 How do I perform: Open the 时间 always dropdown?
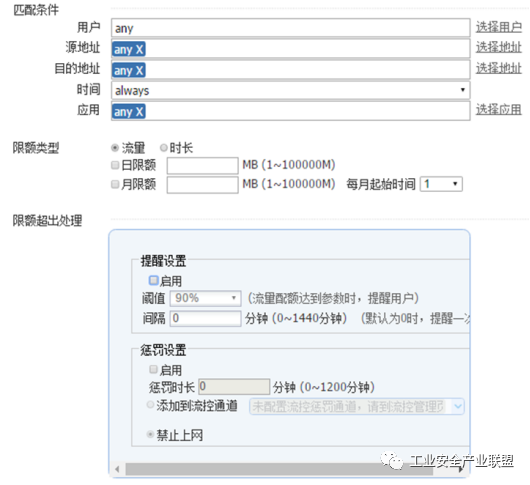[x=290, y=90]
